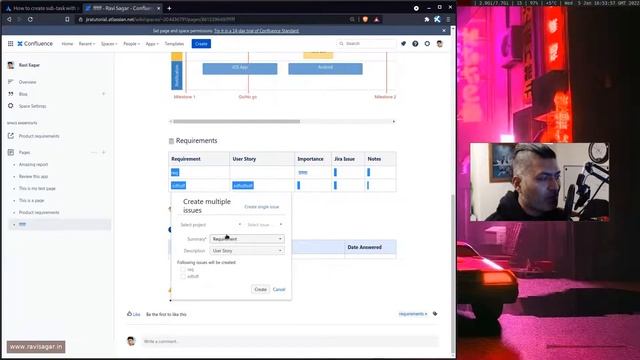Click the Like link below the page
The image size is (640, 360).
click(x=137, y=314)
